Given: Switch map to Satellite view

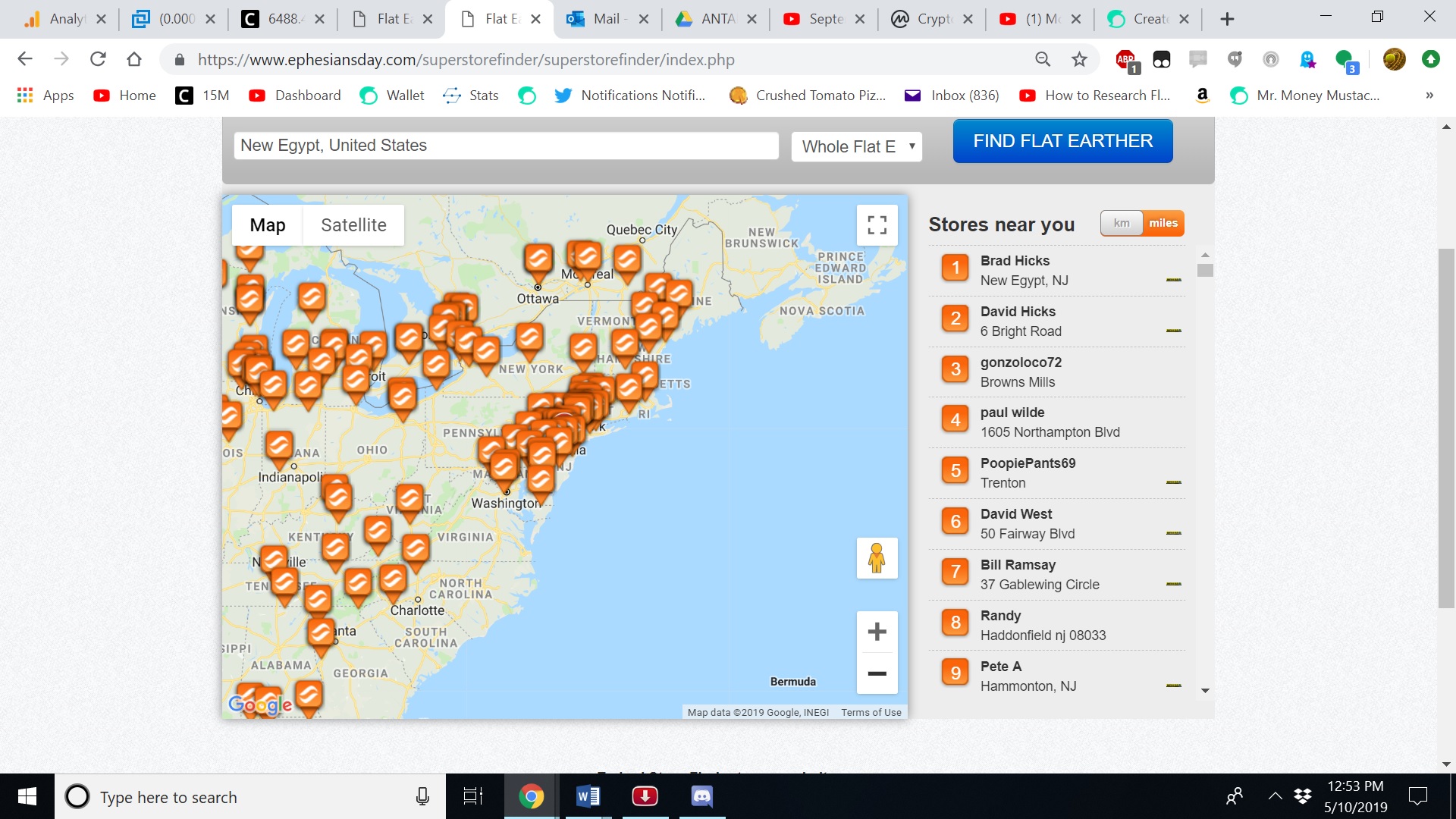Looking at the screenshot, I should (353, 225).
